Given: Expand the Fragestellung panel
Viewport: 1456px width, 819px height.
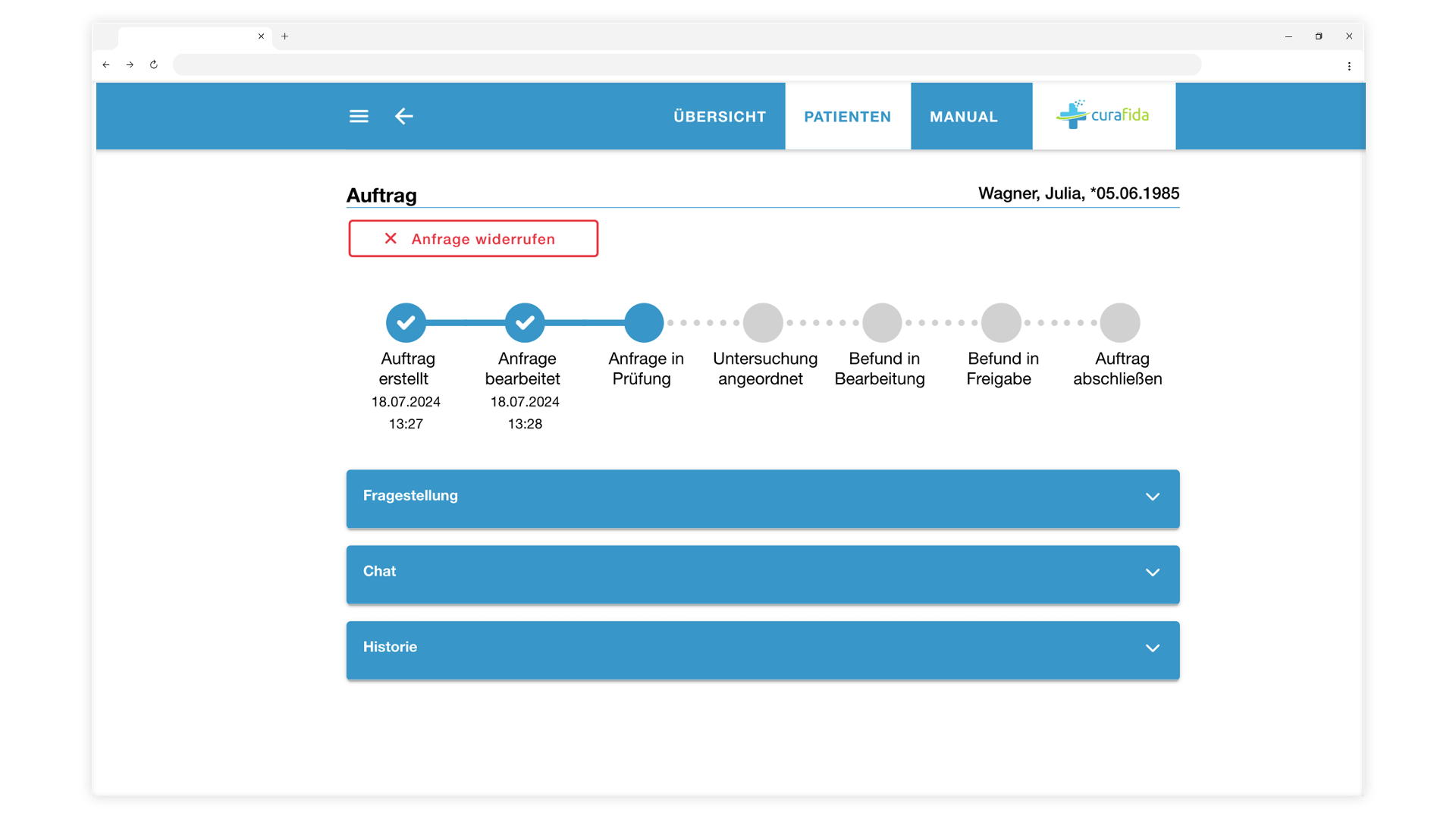Looking at the screenshot, I should [x=763, y=498].
